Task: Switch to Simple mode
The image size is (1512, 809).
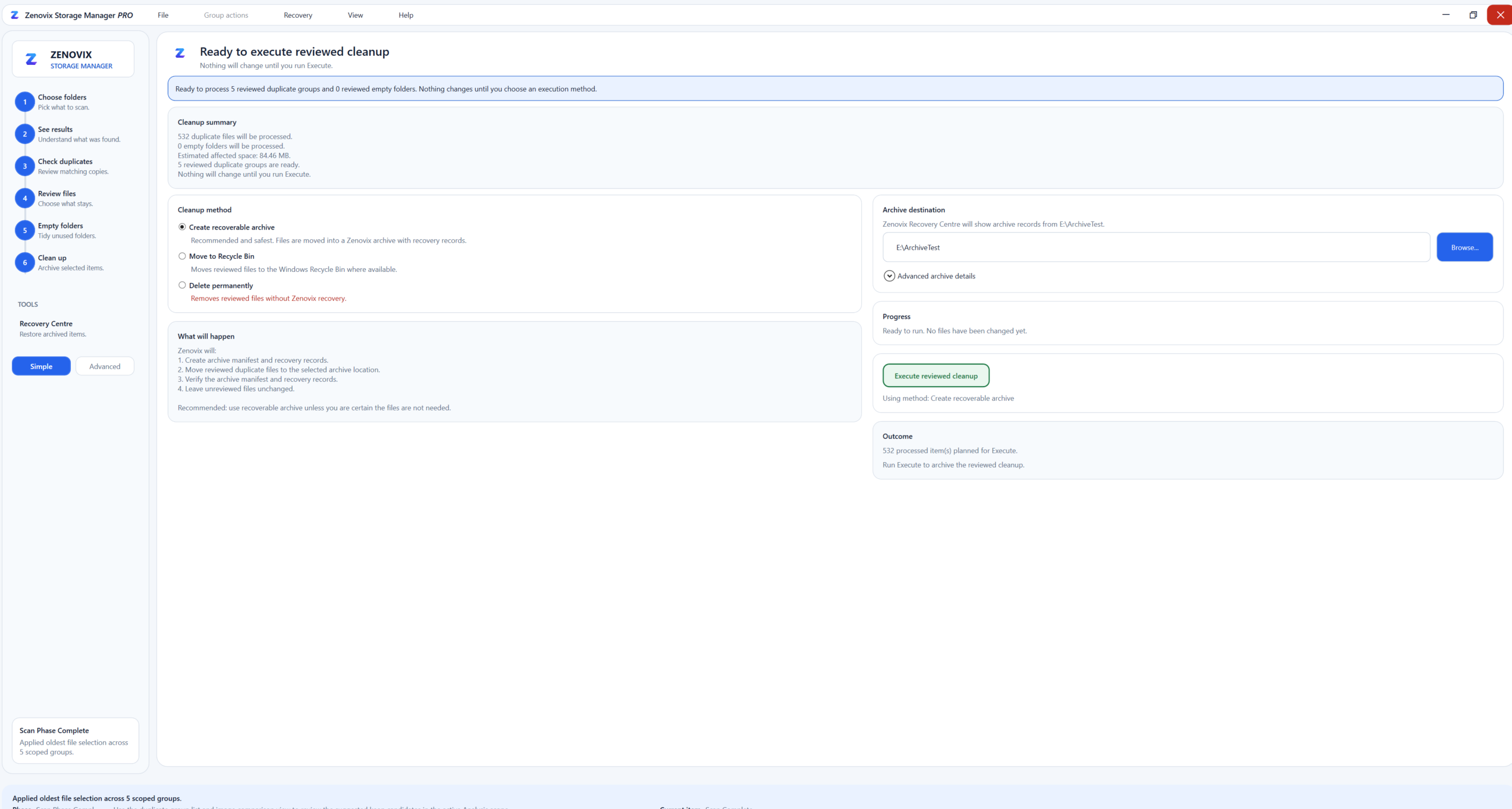Action: [x=41, y=366]
